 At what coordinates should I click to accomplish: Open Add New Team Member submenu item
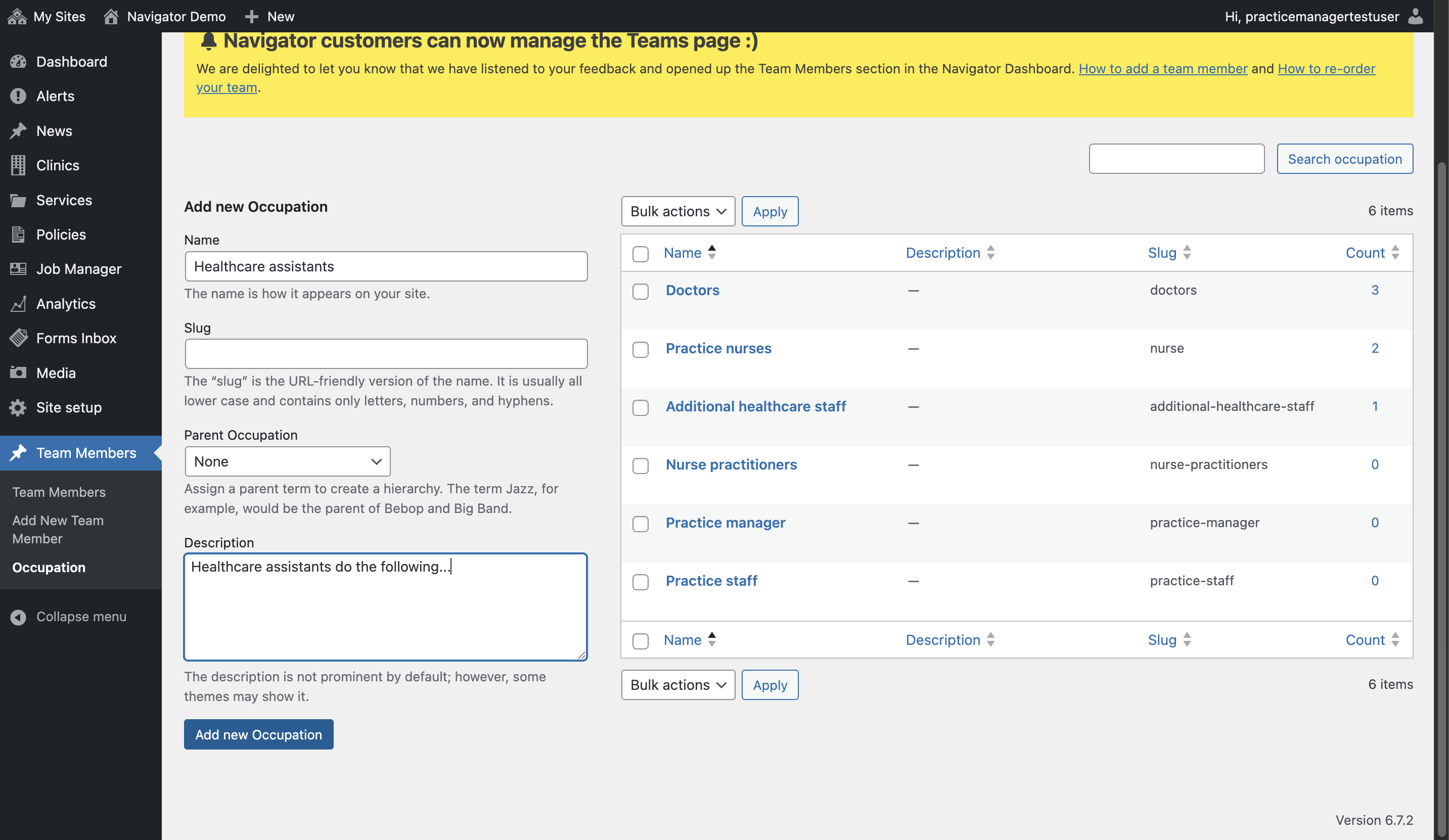[58, 529]
